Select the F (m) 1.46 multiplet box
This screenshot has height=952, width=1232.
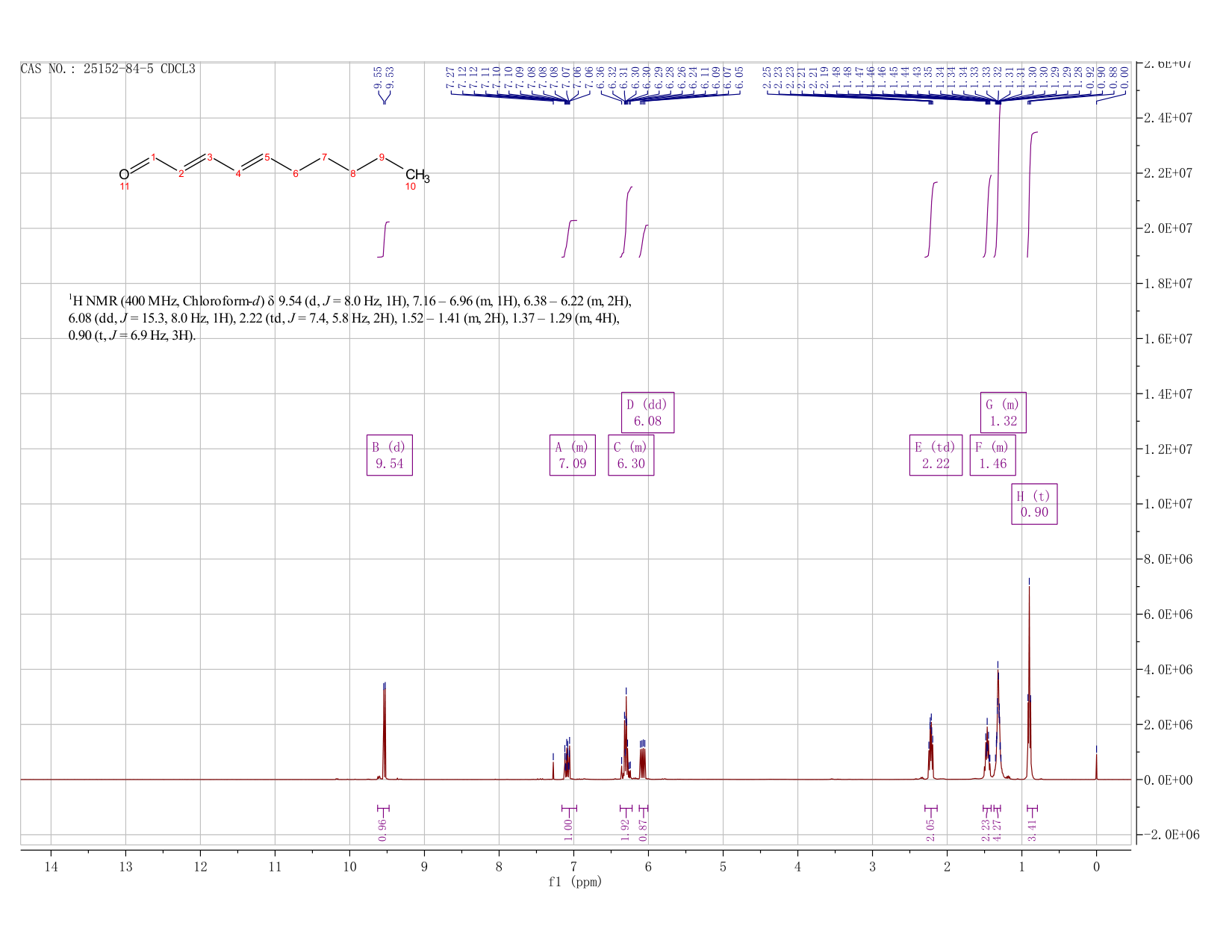[x=992, y=455]
